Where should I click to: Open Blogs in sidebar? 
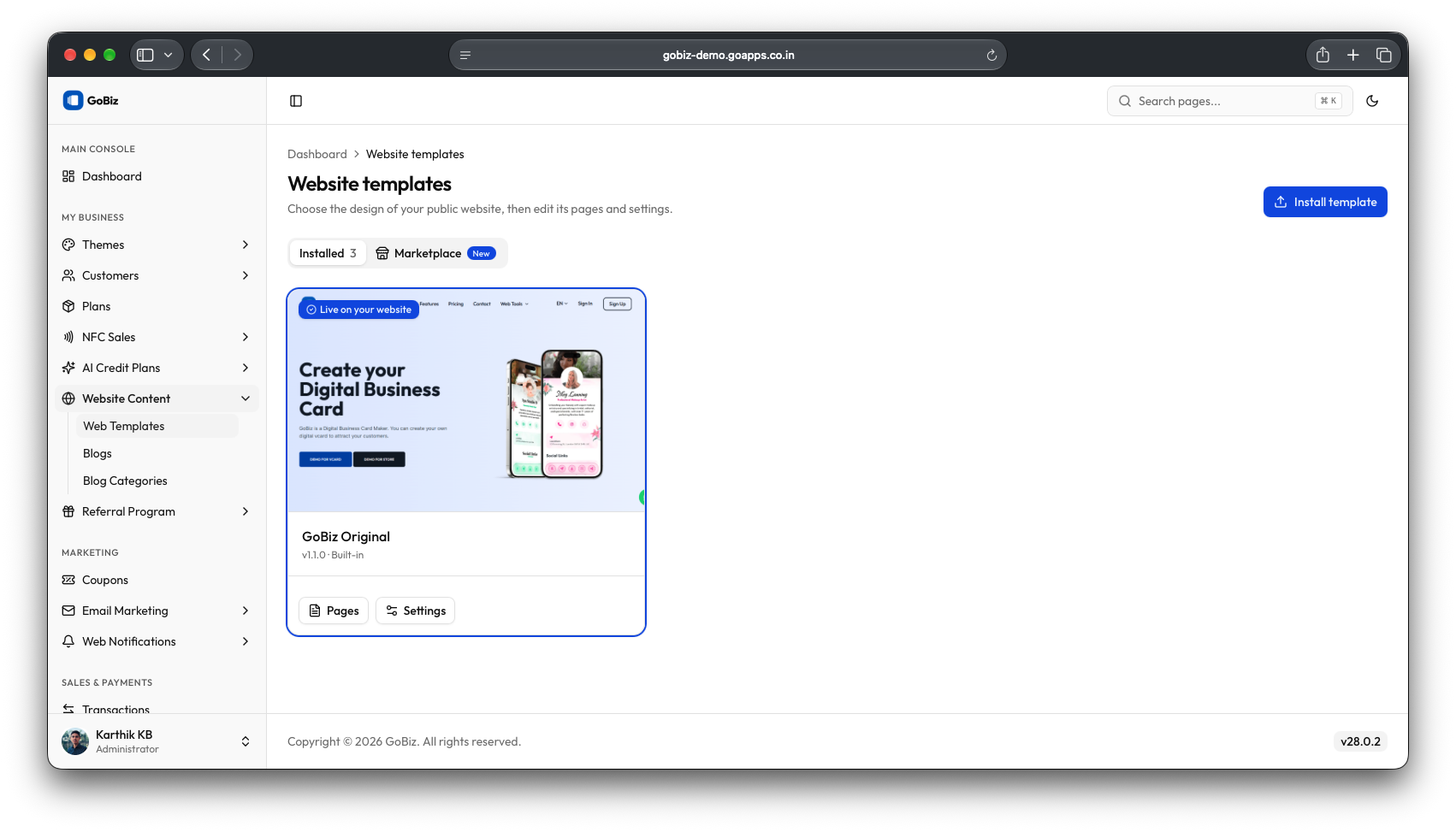click(157, 453)
